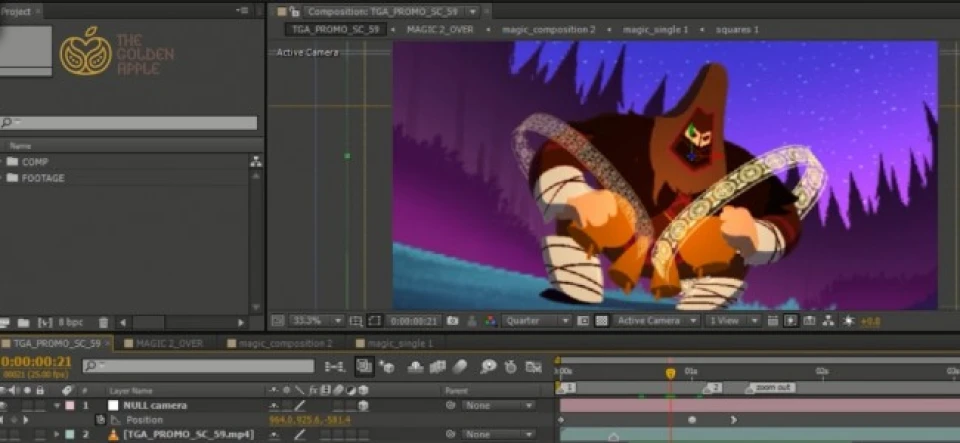Image resolution: width=960 pixels, height=443 pixels.
Task: Create new composition icon in Project panel
Action: click(45, 322)
